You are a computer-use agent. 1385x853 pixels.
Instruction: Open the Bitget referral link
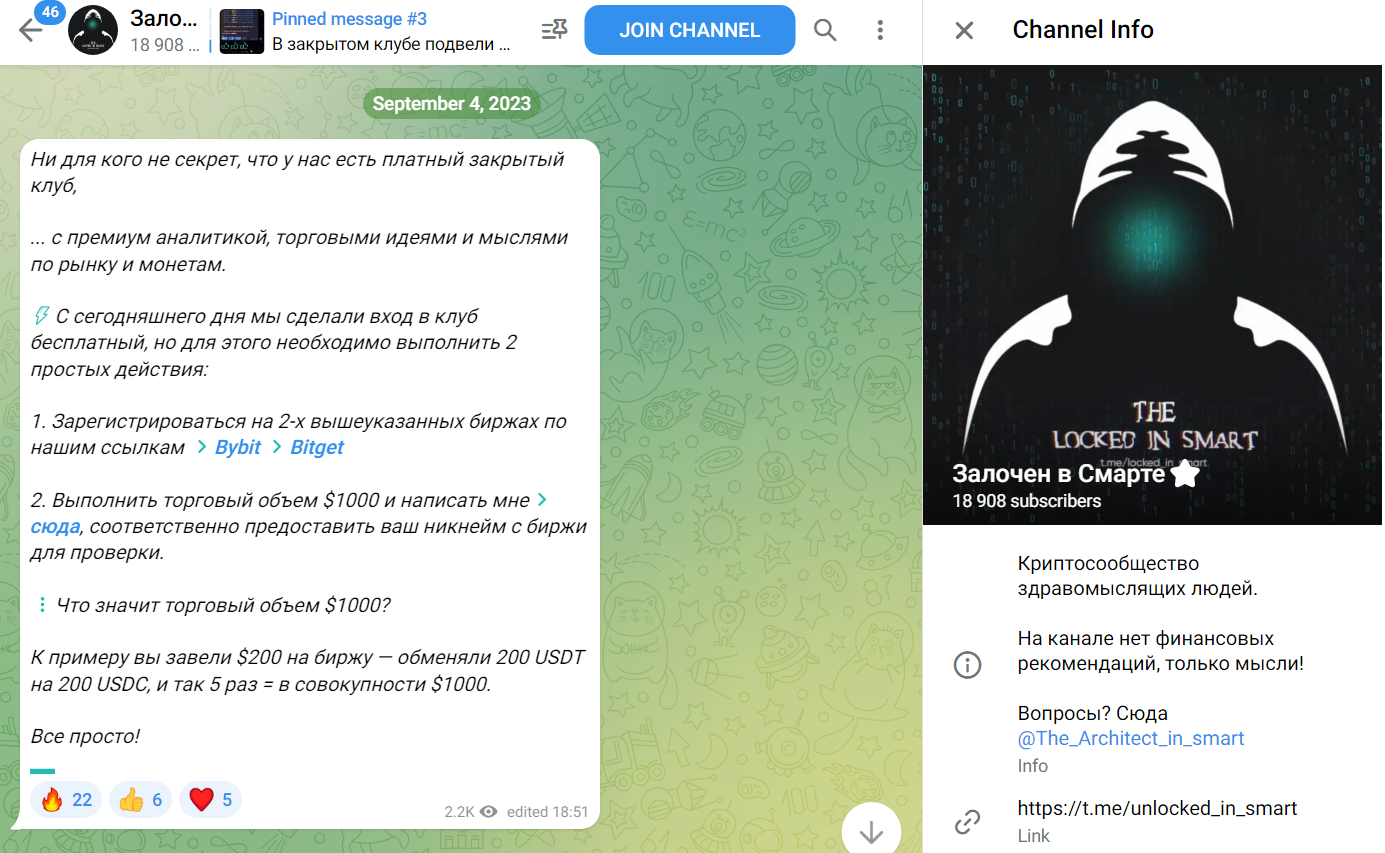(x=317, y=447)
